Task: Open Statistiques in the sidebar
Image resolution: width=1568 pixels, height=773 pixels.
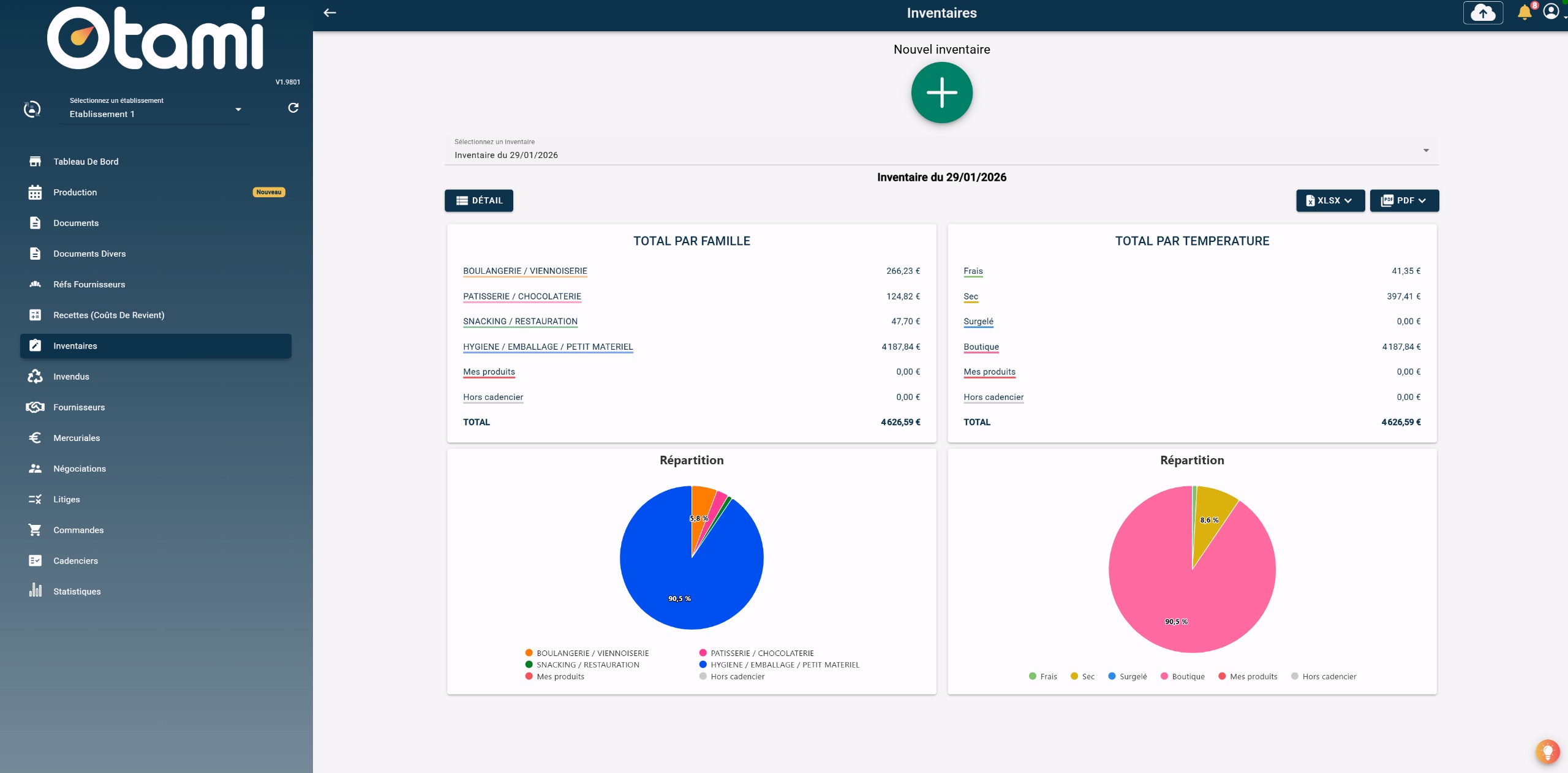Action: tap(77, 591)
